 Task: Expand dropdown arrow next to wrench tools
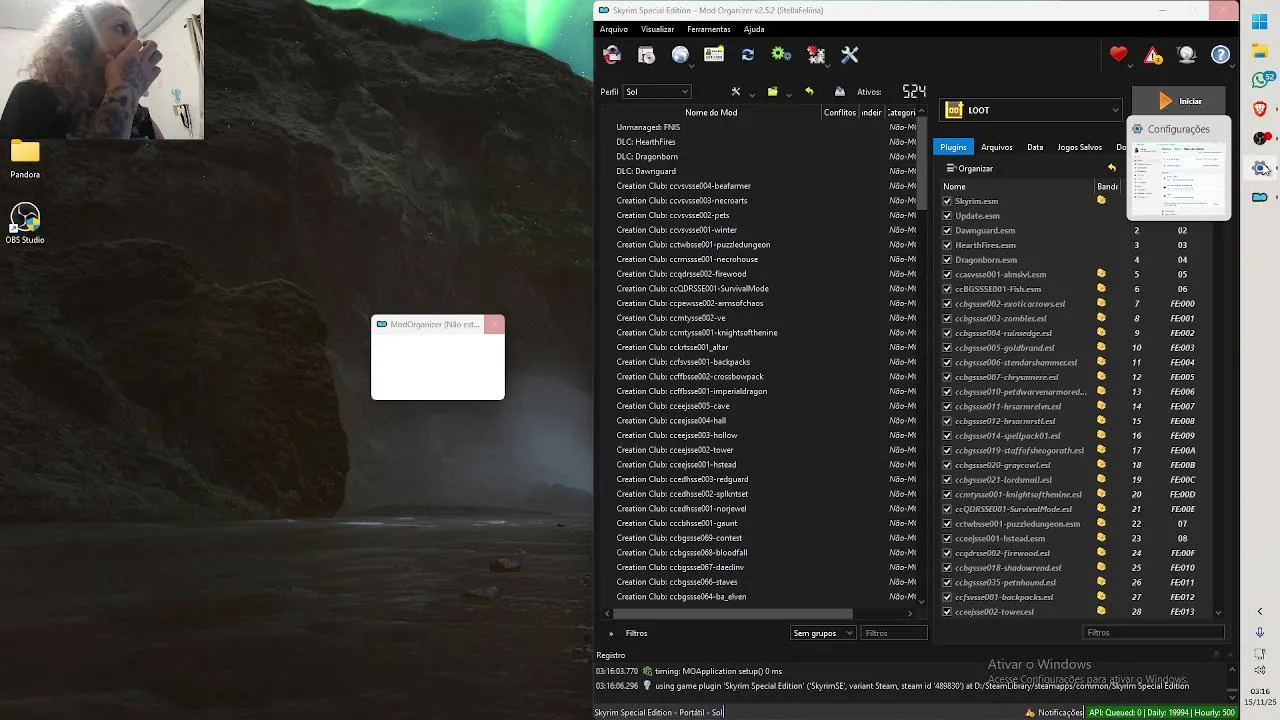tap(752, 95)
